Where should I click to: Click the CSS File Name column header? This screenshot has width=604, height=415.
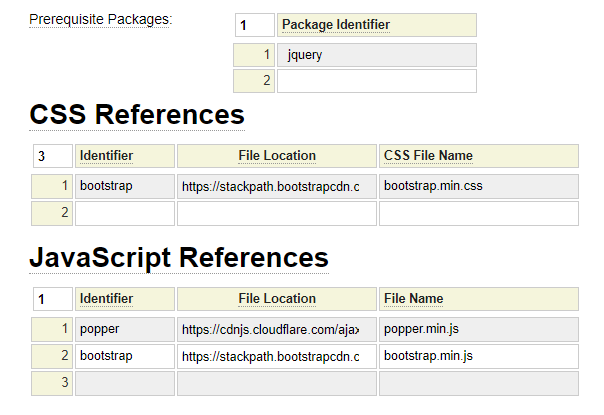pyautogui.click(x=478, y=156)
